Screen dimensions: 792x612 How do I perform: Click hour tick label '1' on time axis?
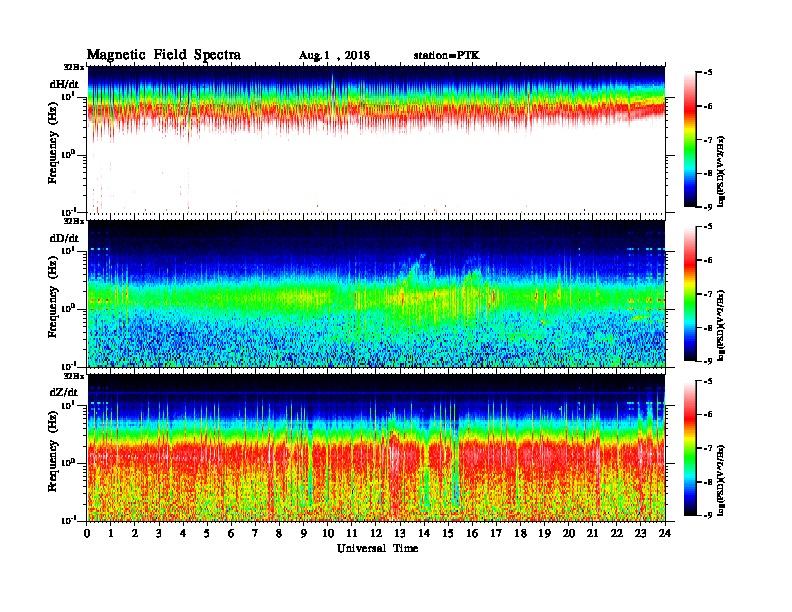[x=111, y=533]
